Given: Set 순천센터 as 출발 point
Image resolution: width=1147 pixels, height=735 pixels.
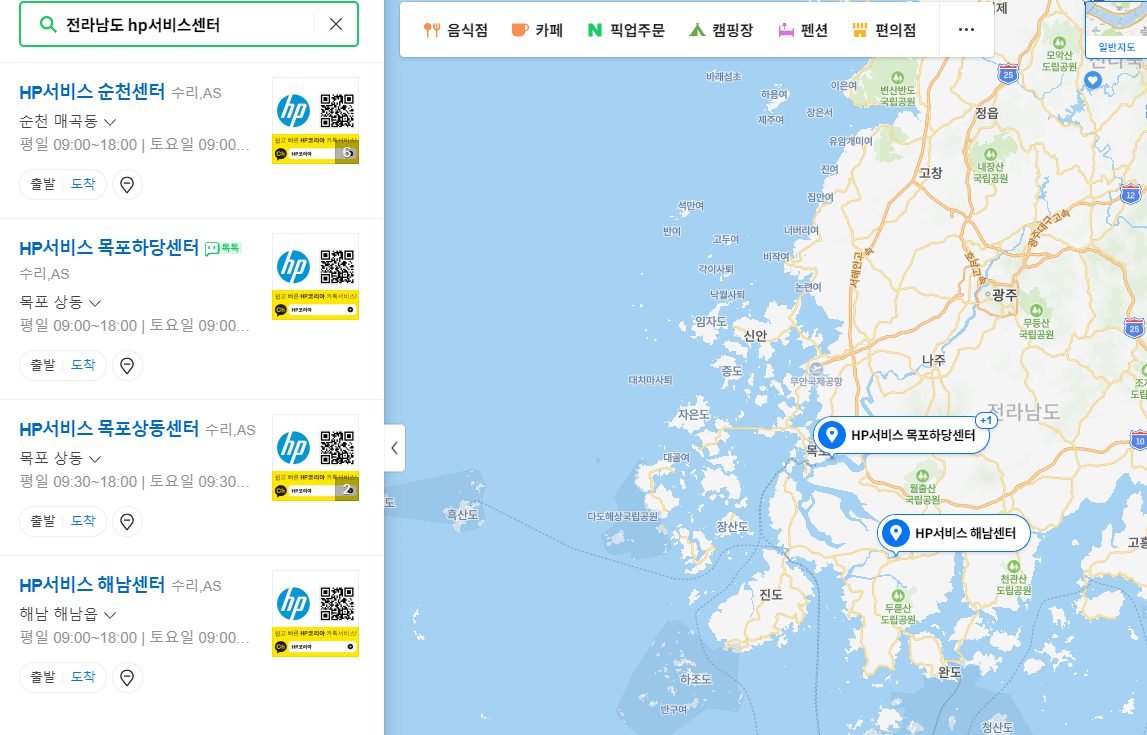Looking at the screenshot, I should click(42, 184).
